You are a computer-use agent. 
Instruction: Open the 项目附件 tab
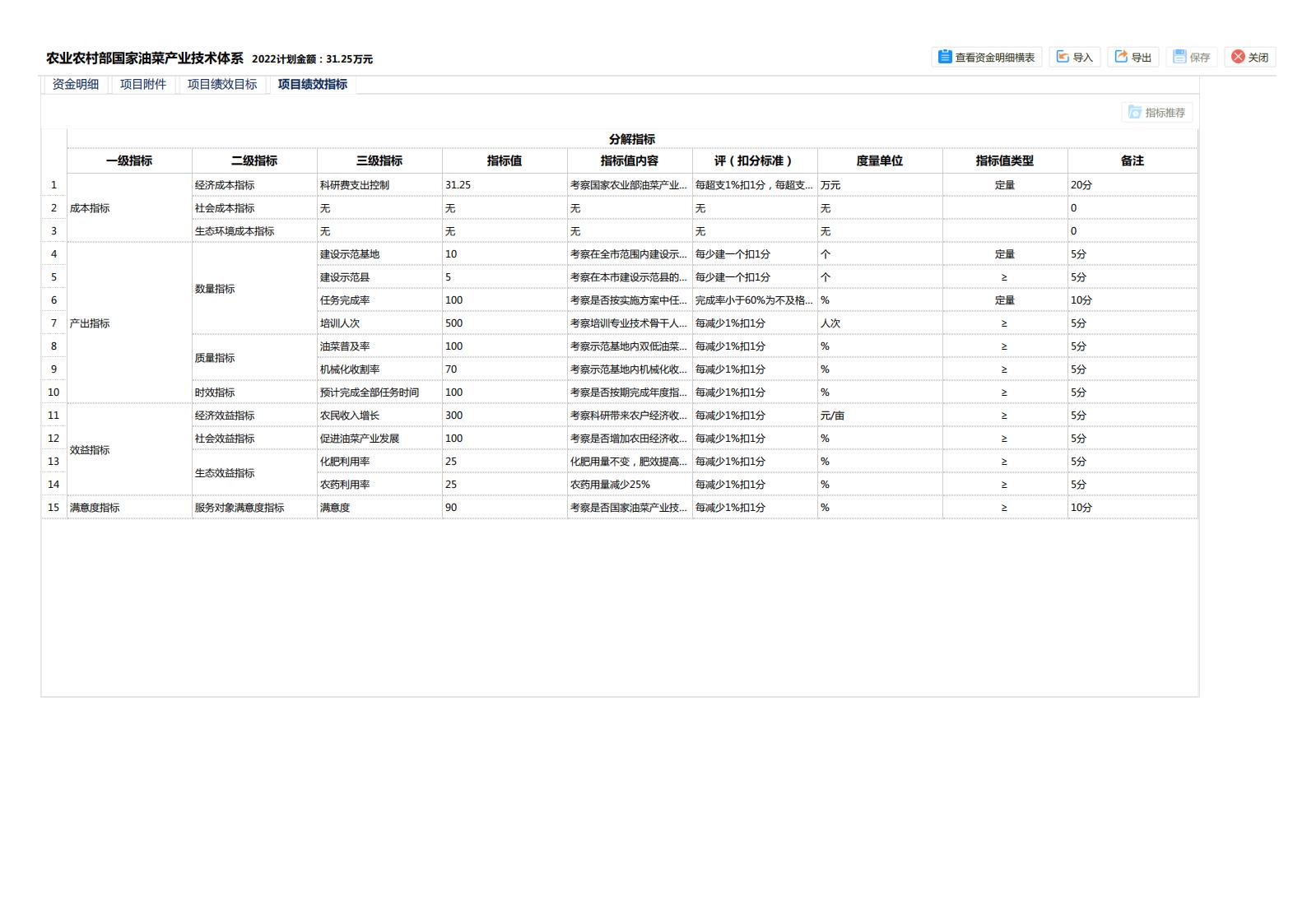[143, 85]
